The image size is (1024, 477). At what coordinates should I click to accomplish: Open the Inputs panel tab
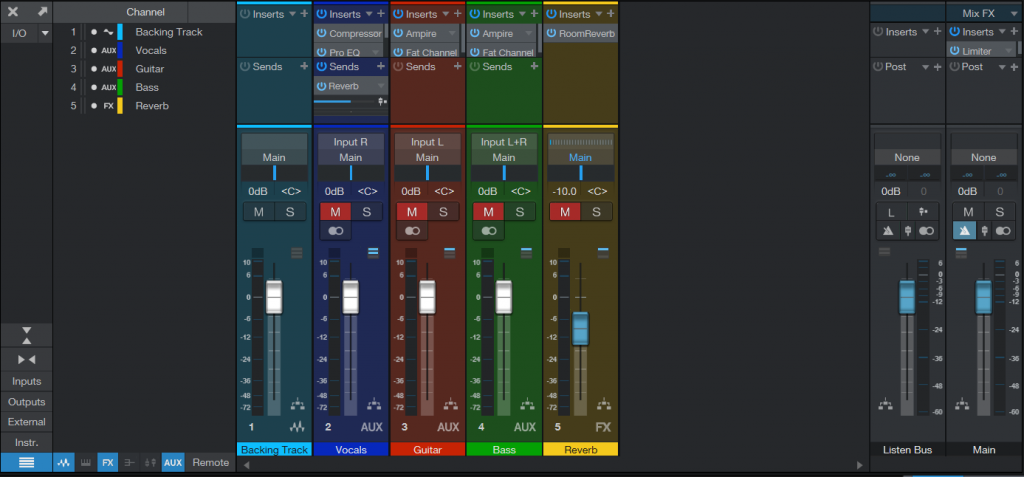click(26, 381)
